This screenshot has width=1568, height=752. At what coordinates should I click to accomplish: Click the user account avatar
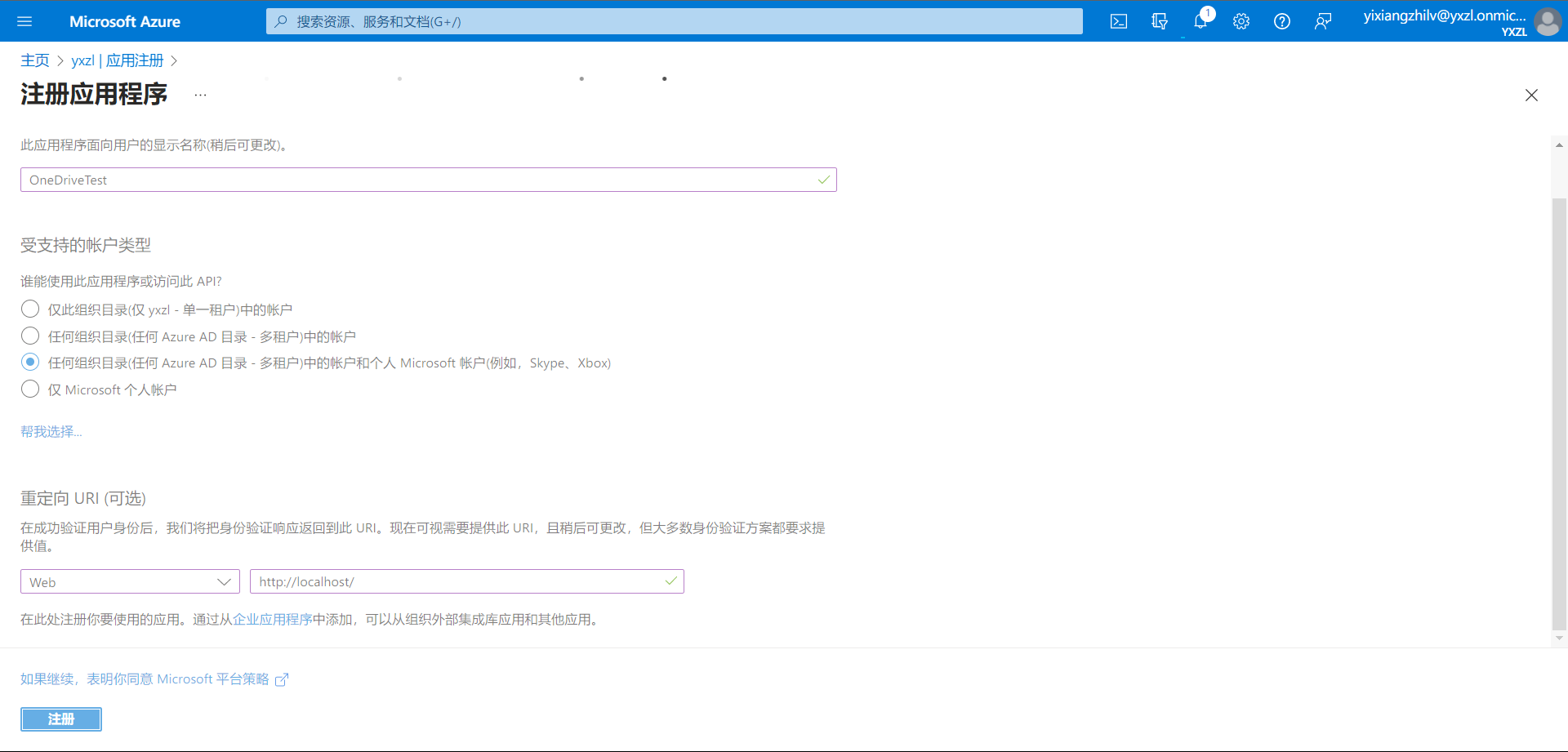tap(1547, 21)
